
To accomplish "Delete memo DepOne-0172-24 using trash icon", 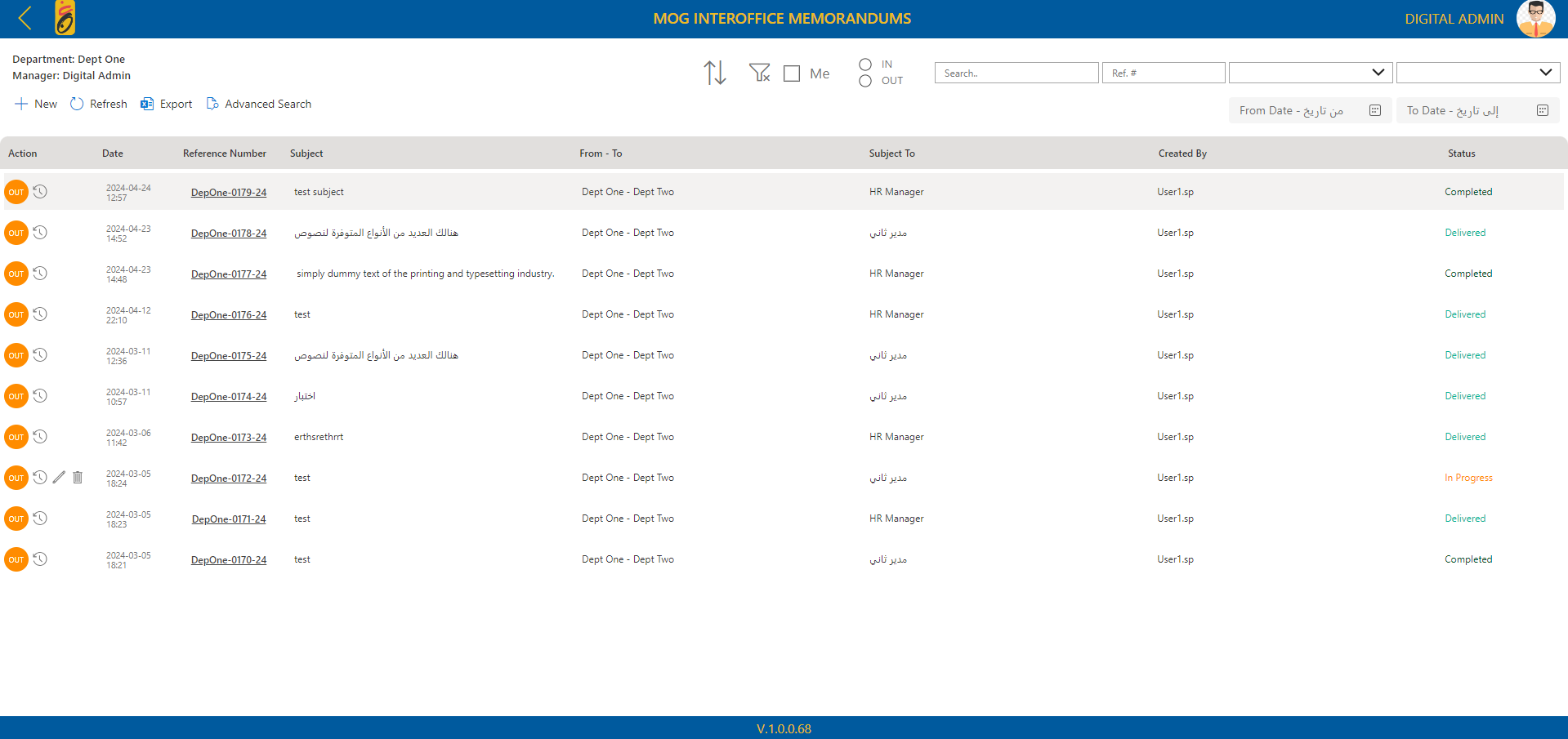I will point(78,478).
